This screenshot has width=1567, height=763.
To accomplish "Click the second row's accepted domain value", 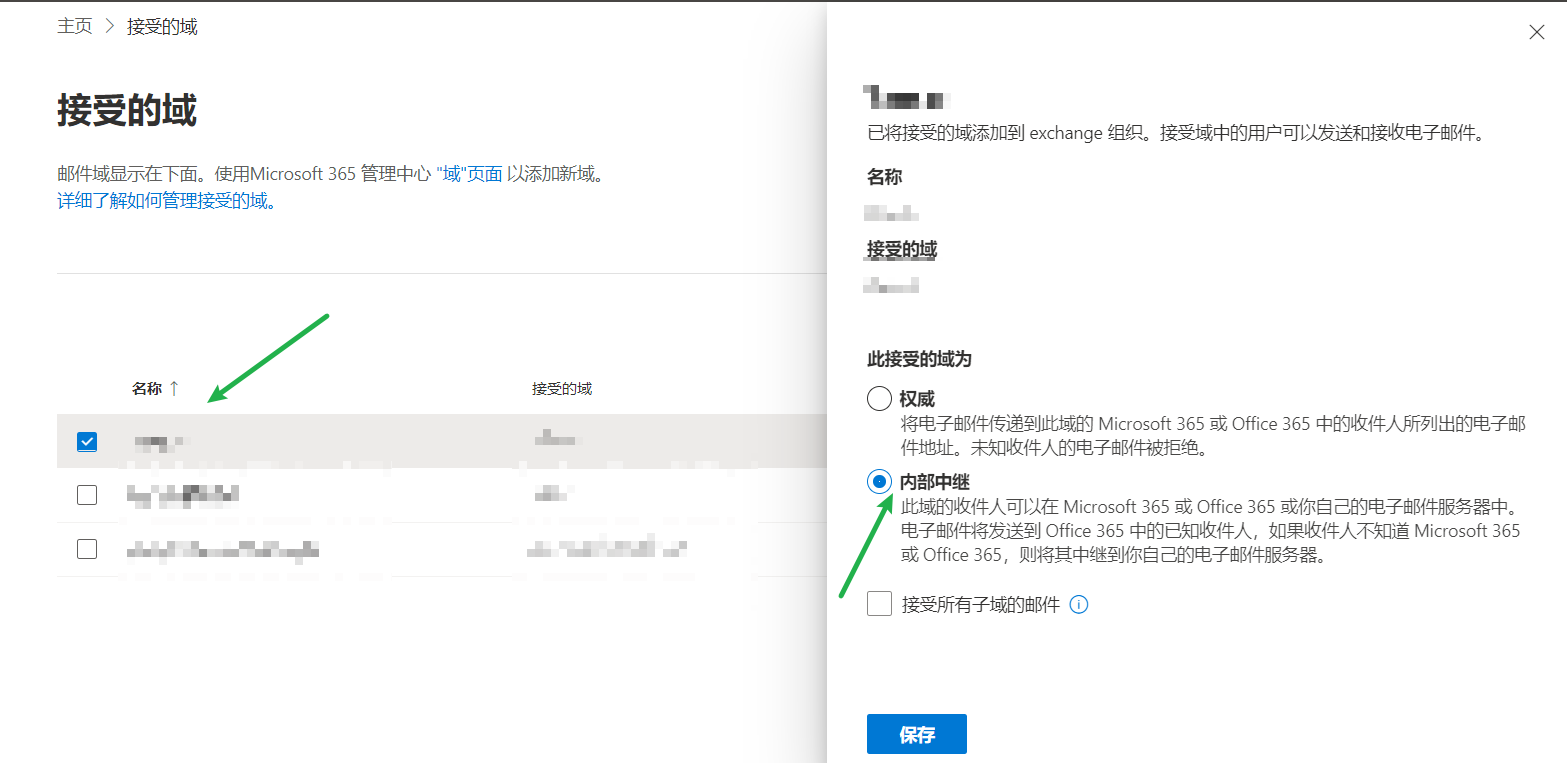I will point(551,495).
